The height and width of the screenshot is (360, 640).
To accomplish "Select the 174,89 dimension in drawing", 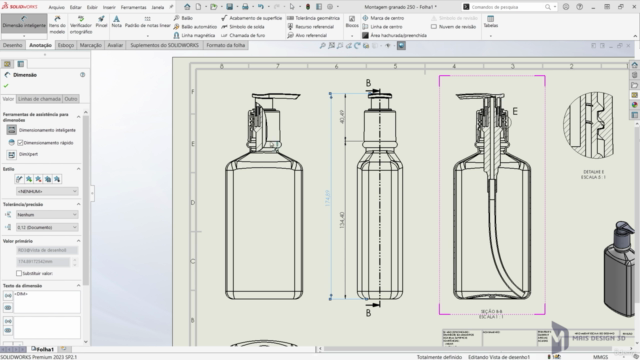I will (x=327, y=198).
